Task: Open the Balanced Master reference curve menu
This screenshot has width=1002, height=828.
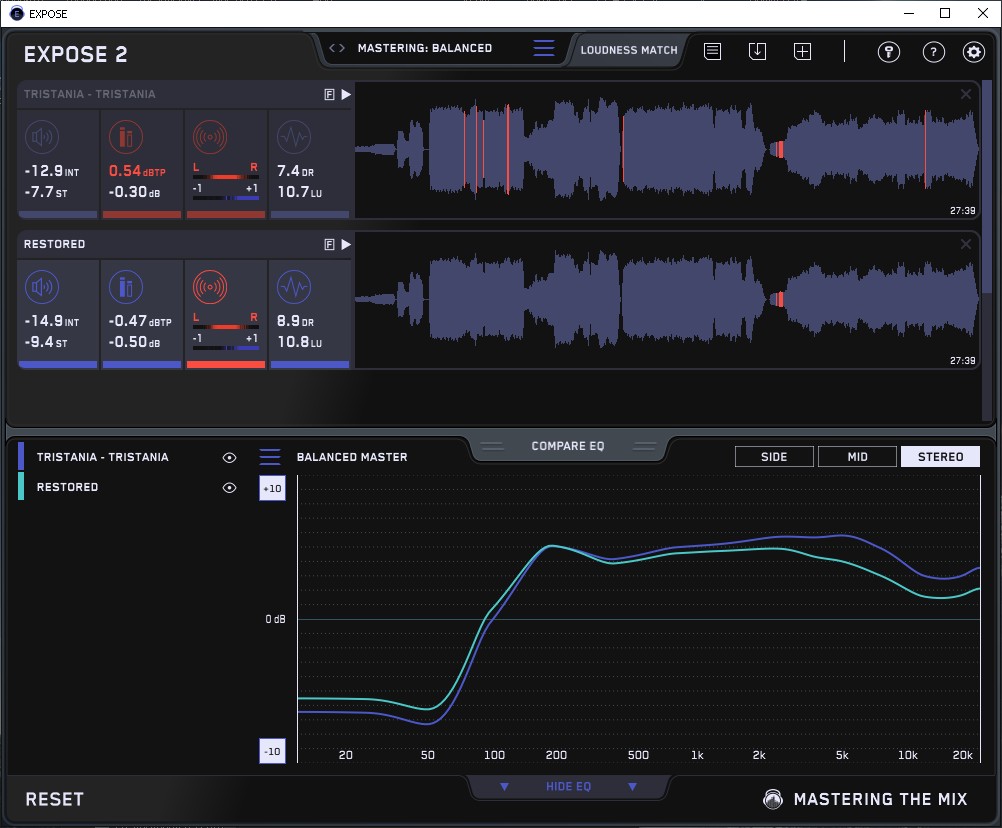Action: coord(270,457)
